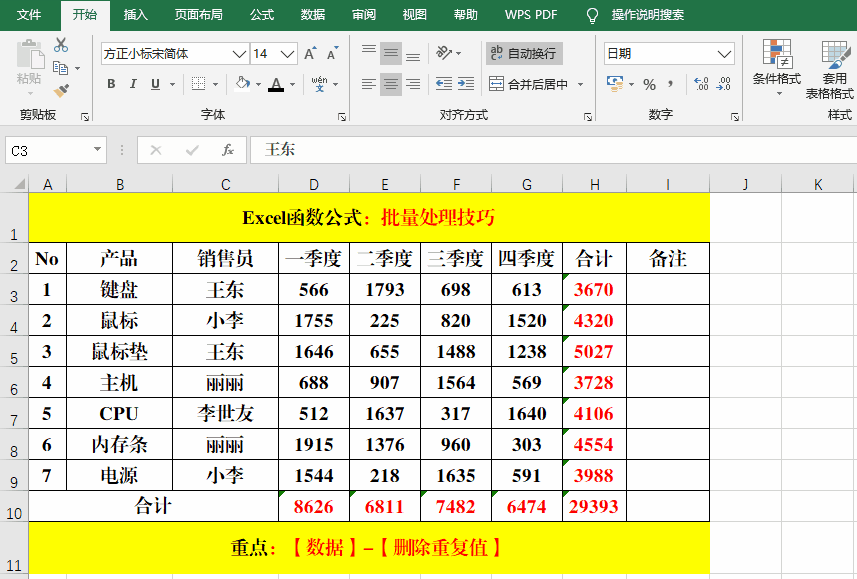Expand Merge & Center dropdown arrow
The image size is (857, 579).
(580, 84)
